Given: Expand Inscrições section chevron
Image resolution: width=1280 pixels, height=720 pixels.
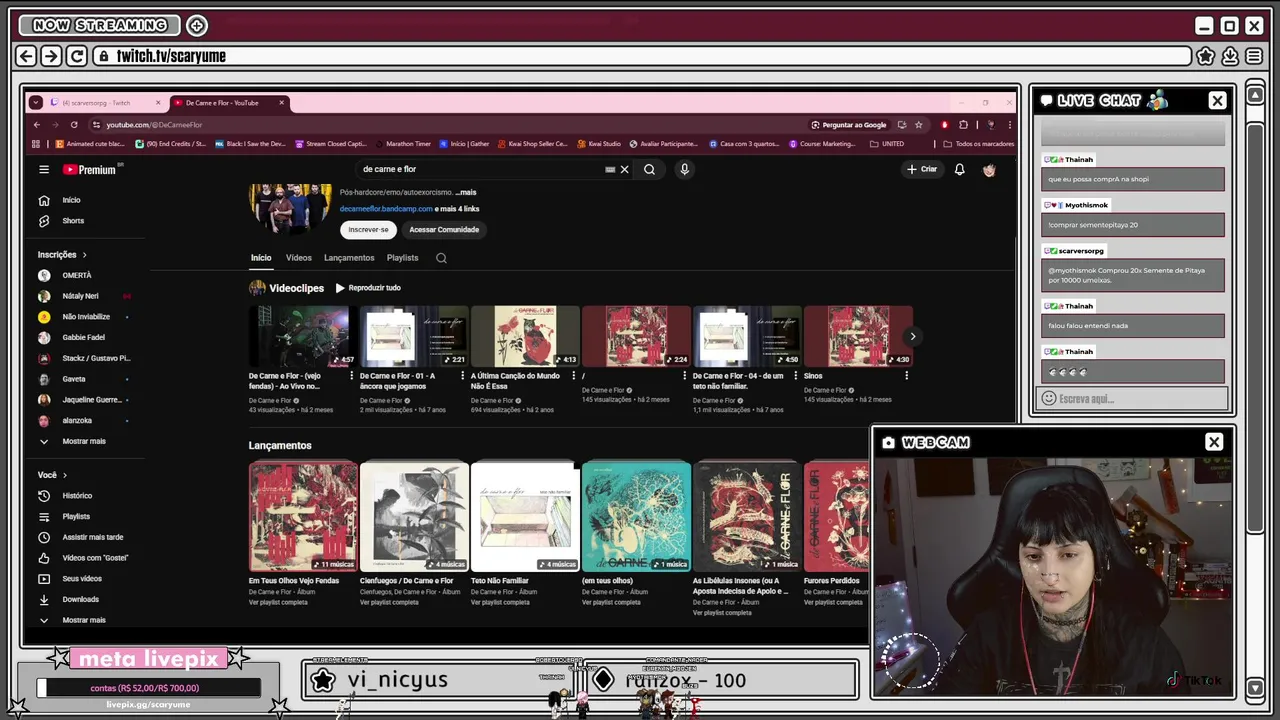Looking at the screenshot, I should [84, 255].
